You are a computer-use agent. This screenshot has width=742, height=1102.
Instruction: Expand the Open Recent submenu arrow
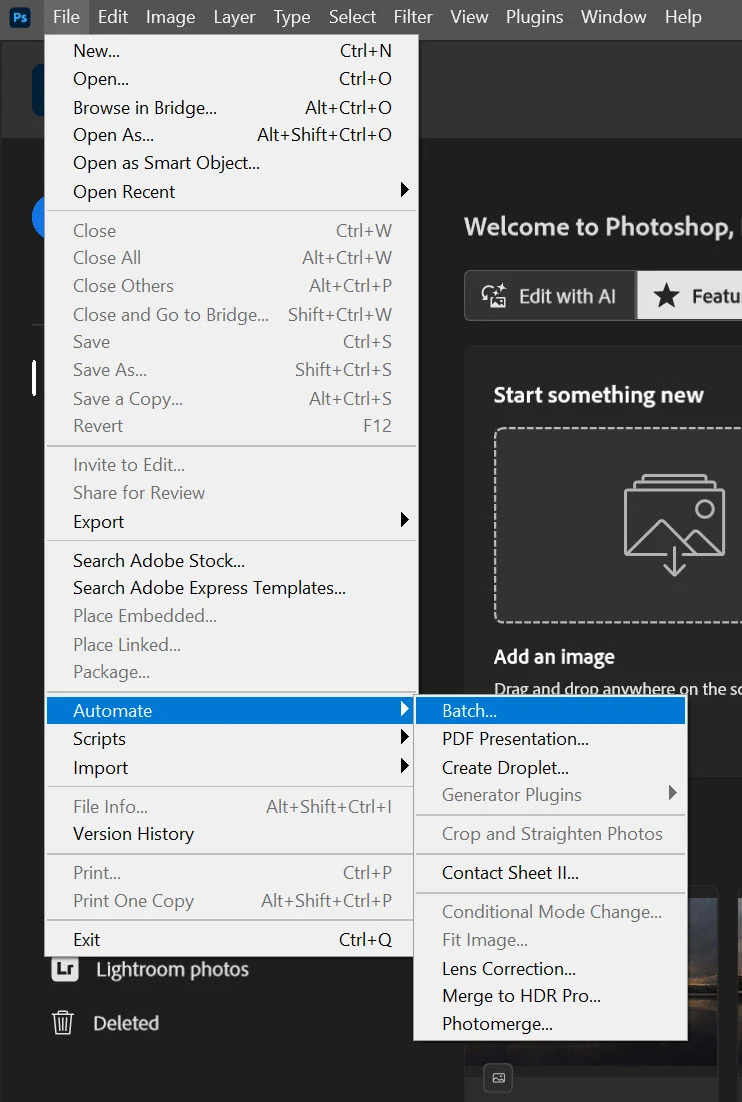pyautogui.click(x=404, y=190)
